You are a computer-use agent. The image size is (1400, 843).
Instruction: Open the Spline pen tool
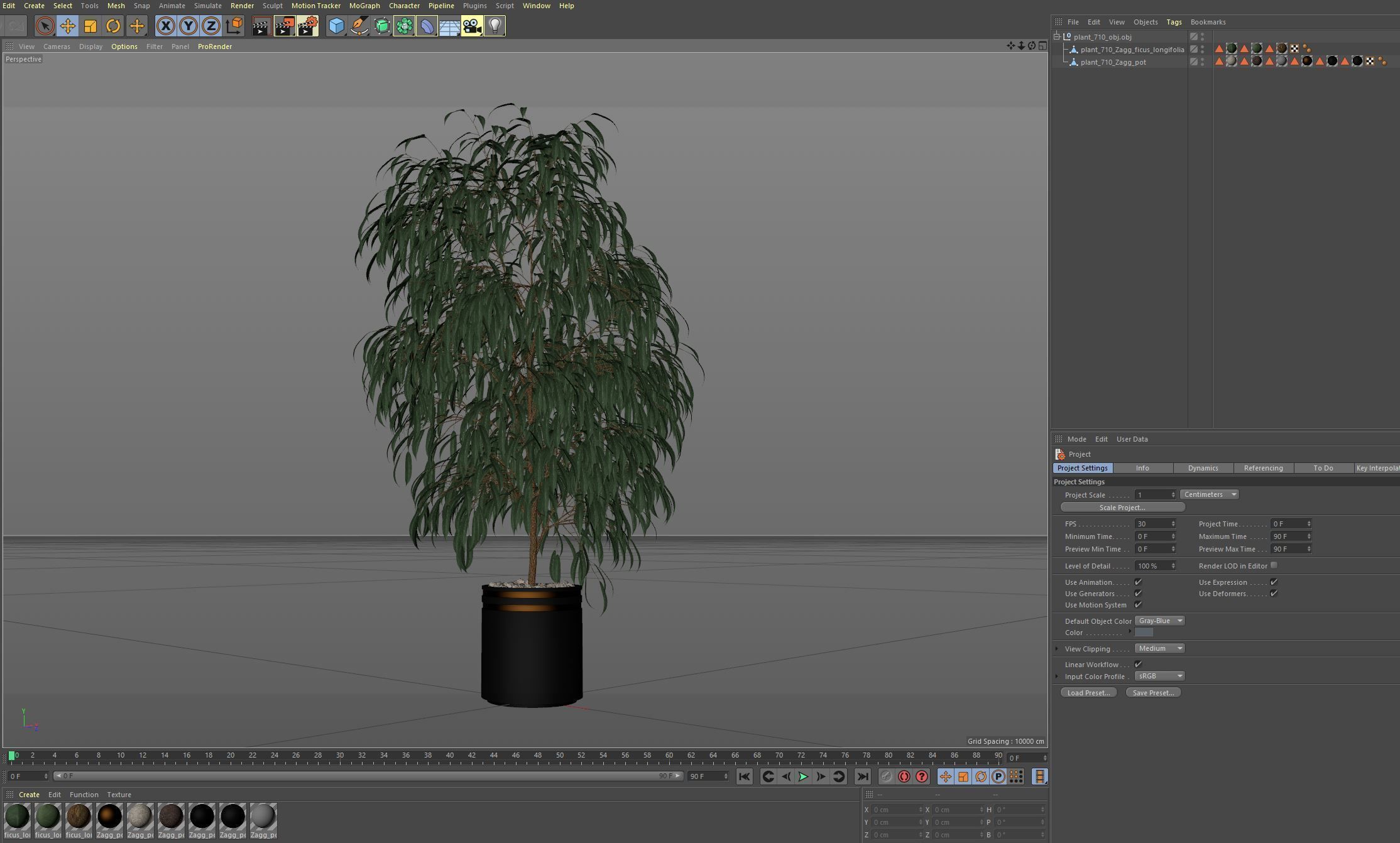359,26
